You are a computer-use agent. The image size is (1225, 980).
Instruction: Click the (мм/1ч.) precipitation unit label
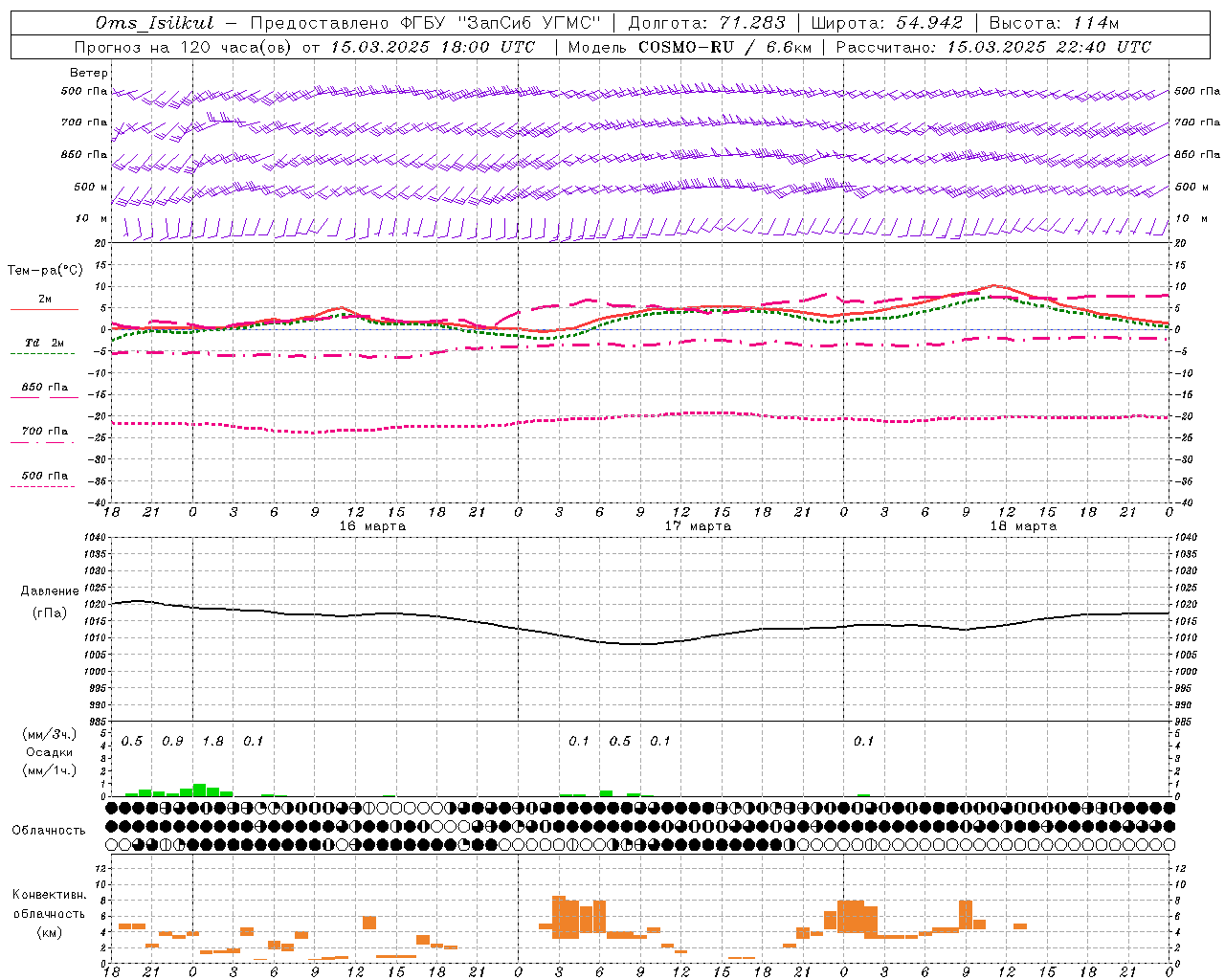tap(50, 770)
